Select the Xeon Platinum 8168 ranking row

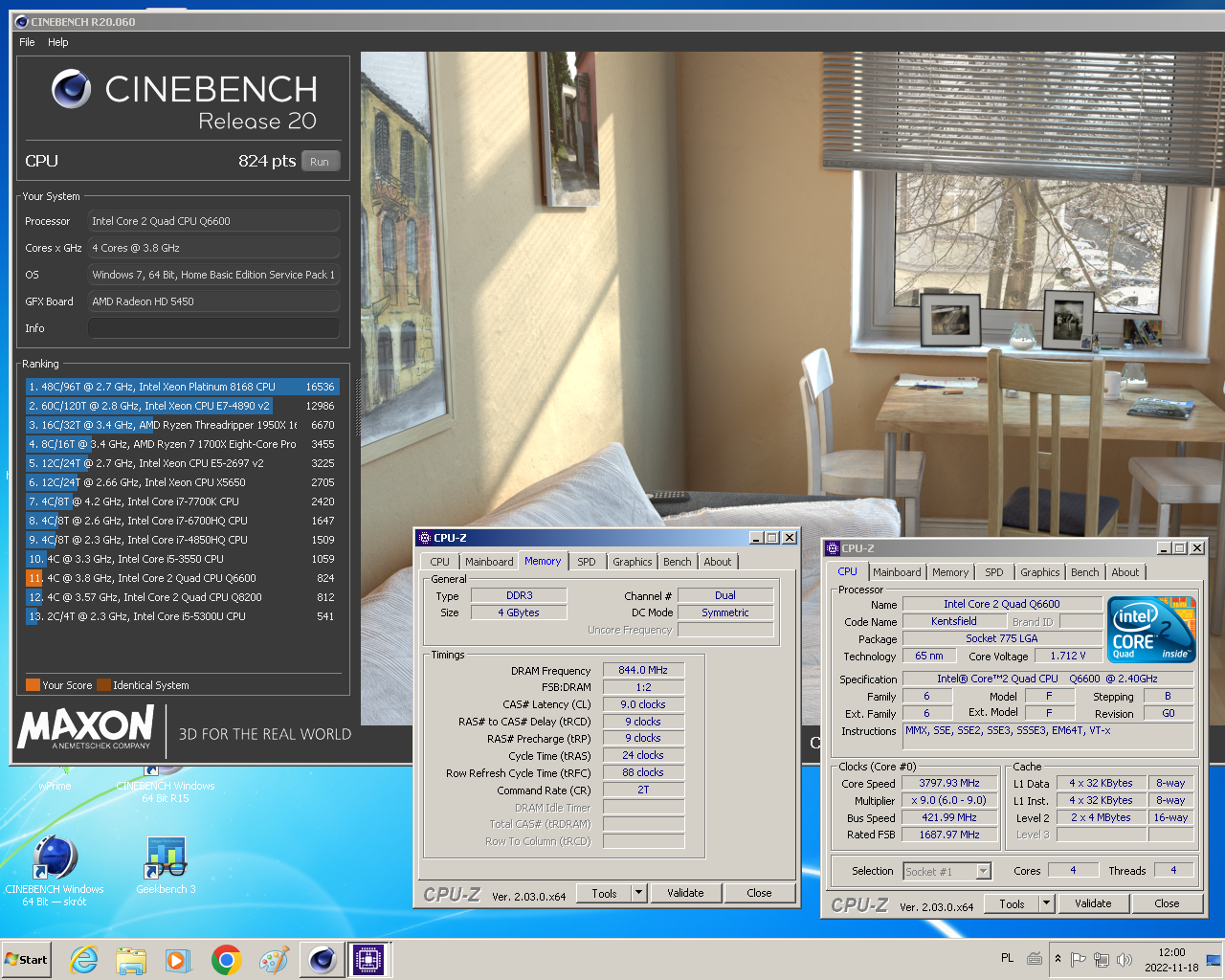pyautogui.click(x=182, y=387)
